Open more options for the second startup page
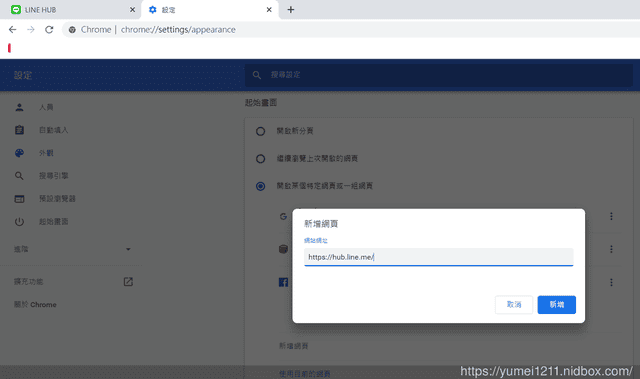Viewport: 640px width, 379px height. [611, 249]
